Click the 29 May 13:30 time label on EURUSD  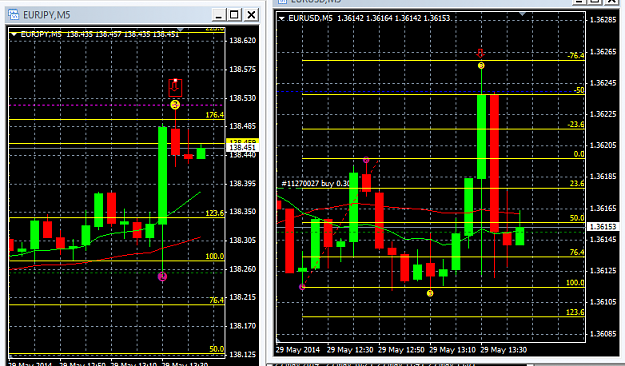[x=503, y=350]
